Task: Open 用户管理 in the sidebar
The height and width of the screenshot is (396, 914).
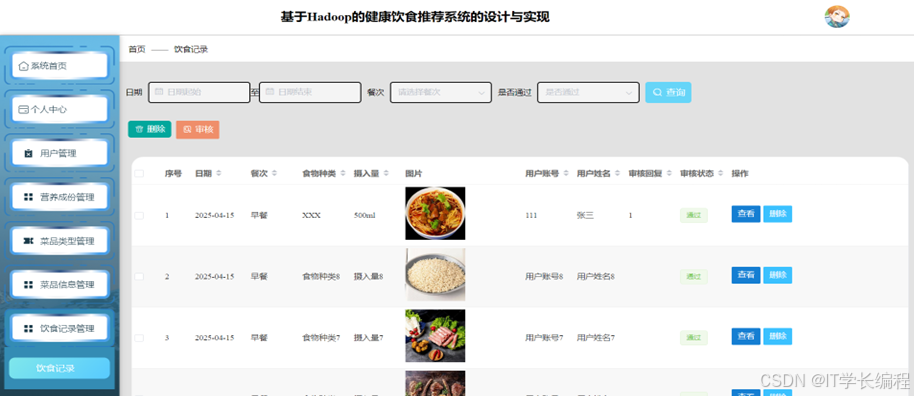Action: [x=59, y=153]
